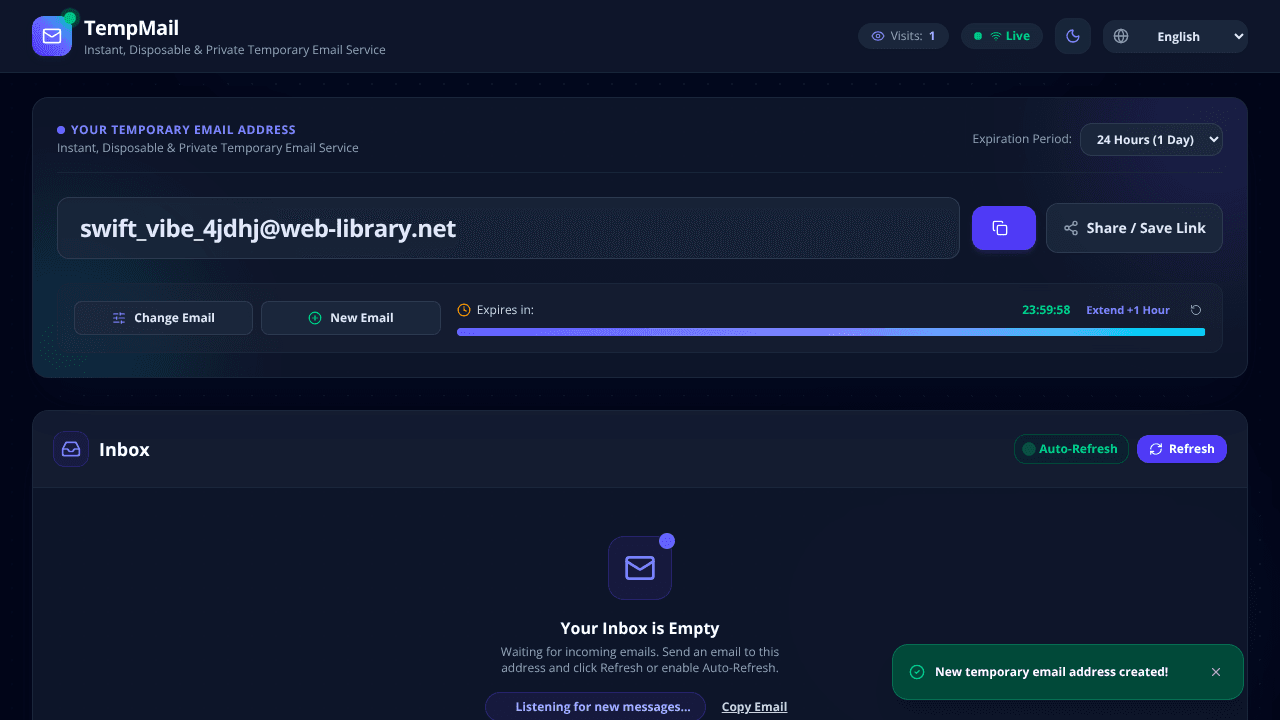Copy the email using the copy icon button
This screenshot has height=720, width=1280.
(x=1004, y=228)
